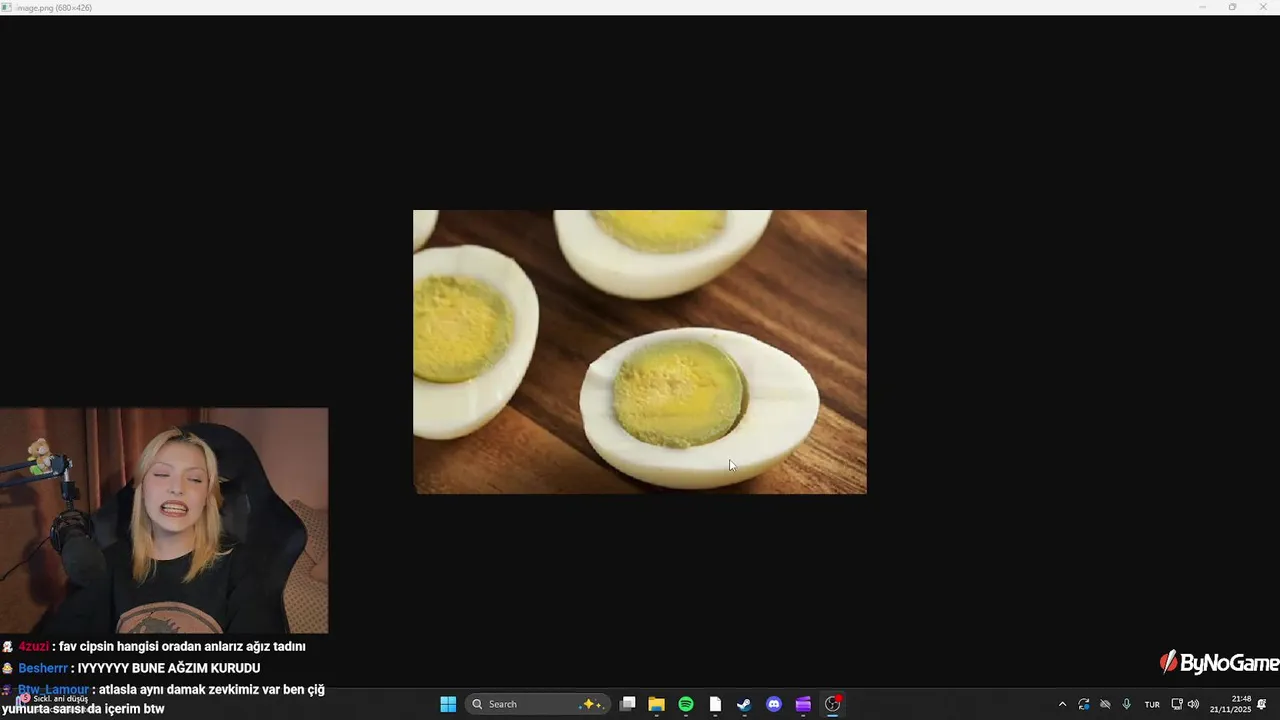Image resolution: width=1280 pixels, height=720 pixels.
Task: Open the notification bell icon
Action: coord(1262,704)
